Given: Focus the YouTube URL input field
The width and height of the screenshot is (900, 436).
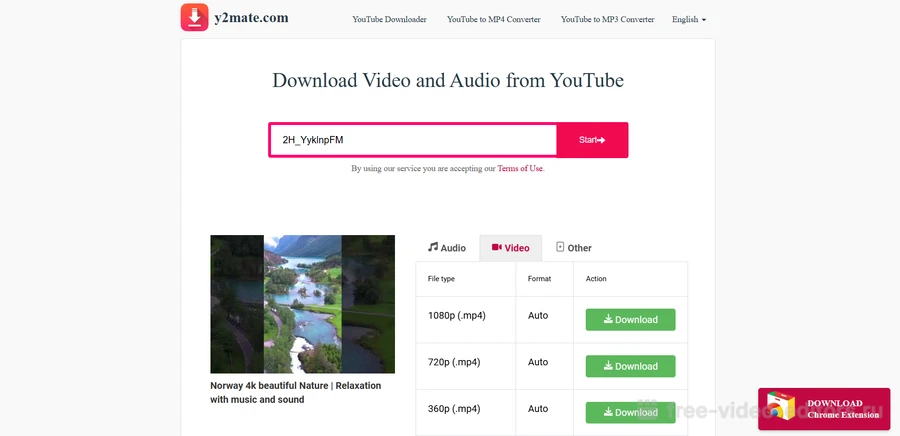Looking at the screenshot, I should pos(412,140).
